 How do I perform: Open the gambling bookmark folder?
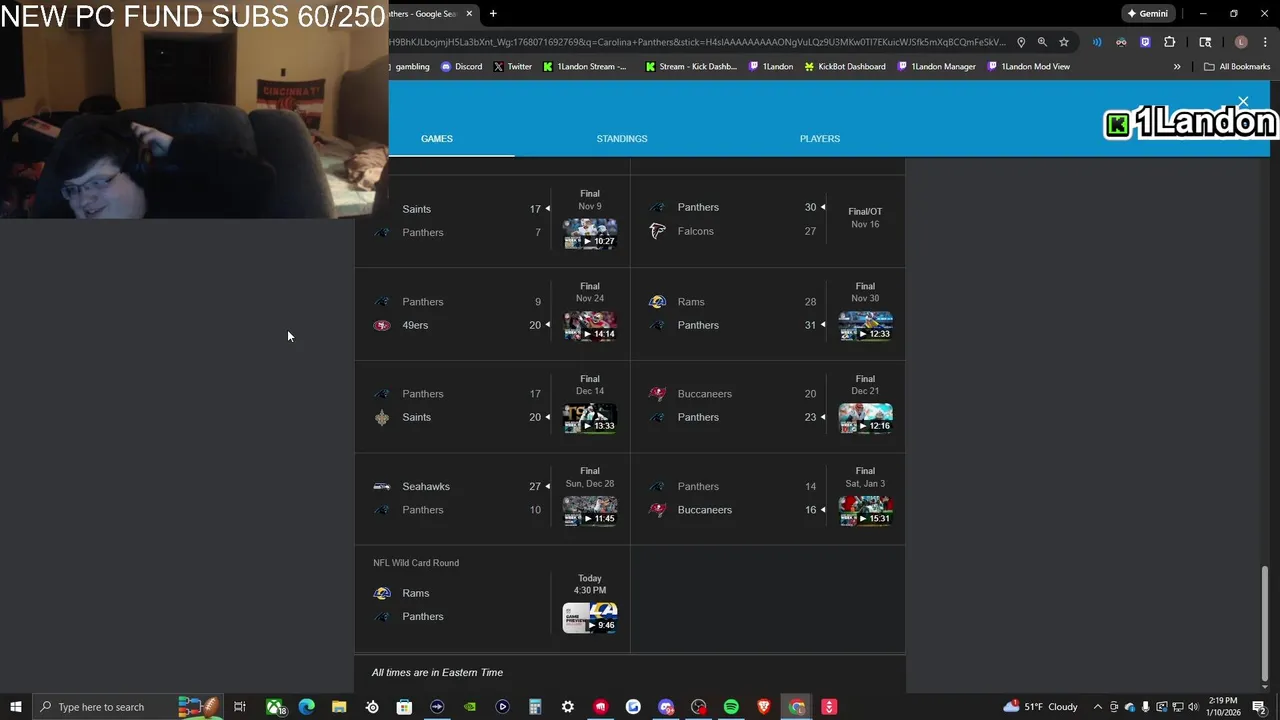tap(410, 67)
